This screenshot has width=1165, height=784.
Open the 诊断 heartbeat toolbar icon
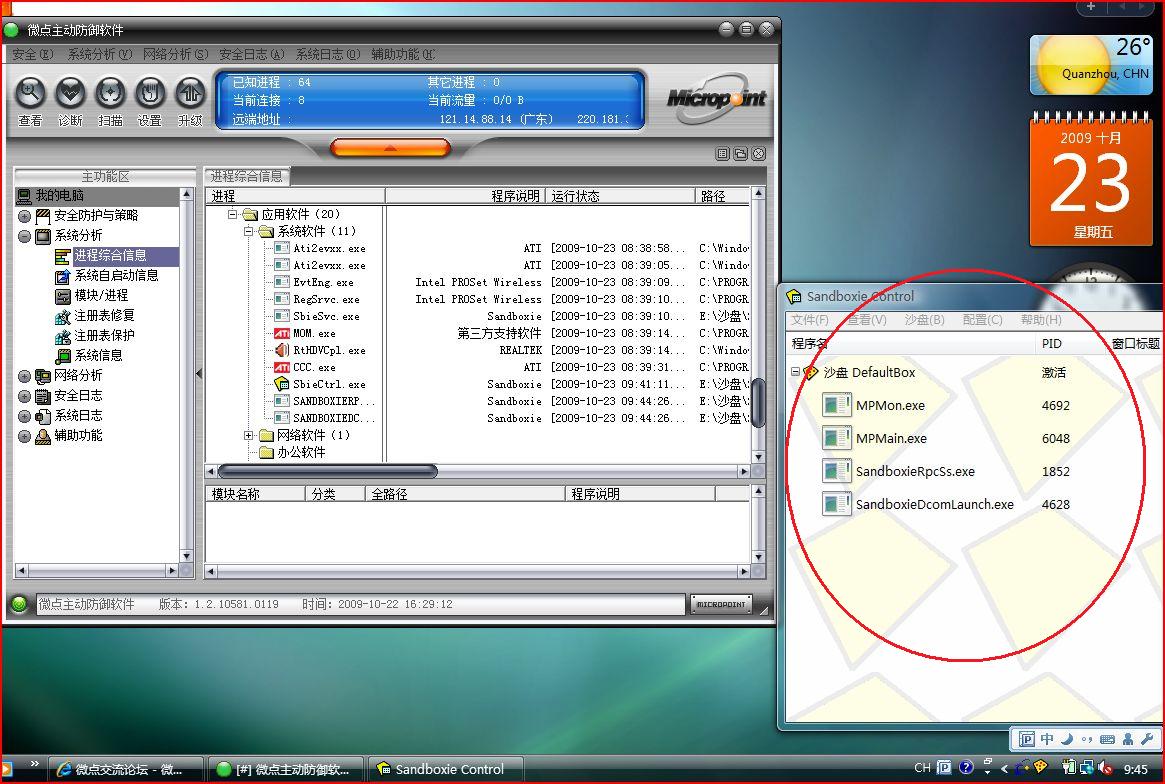(x=71, y=94)
